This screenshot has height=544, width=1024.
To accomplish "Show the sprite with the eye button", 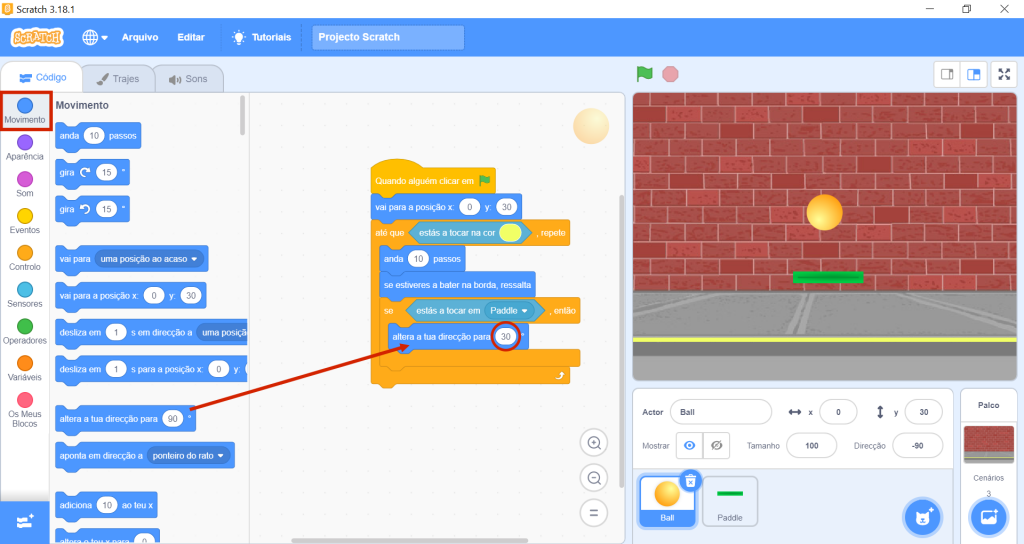I will click(x=690, y=445).
